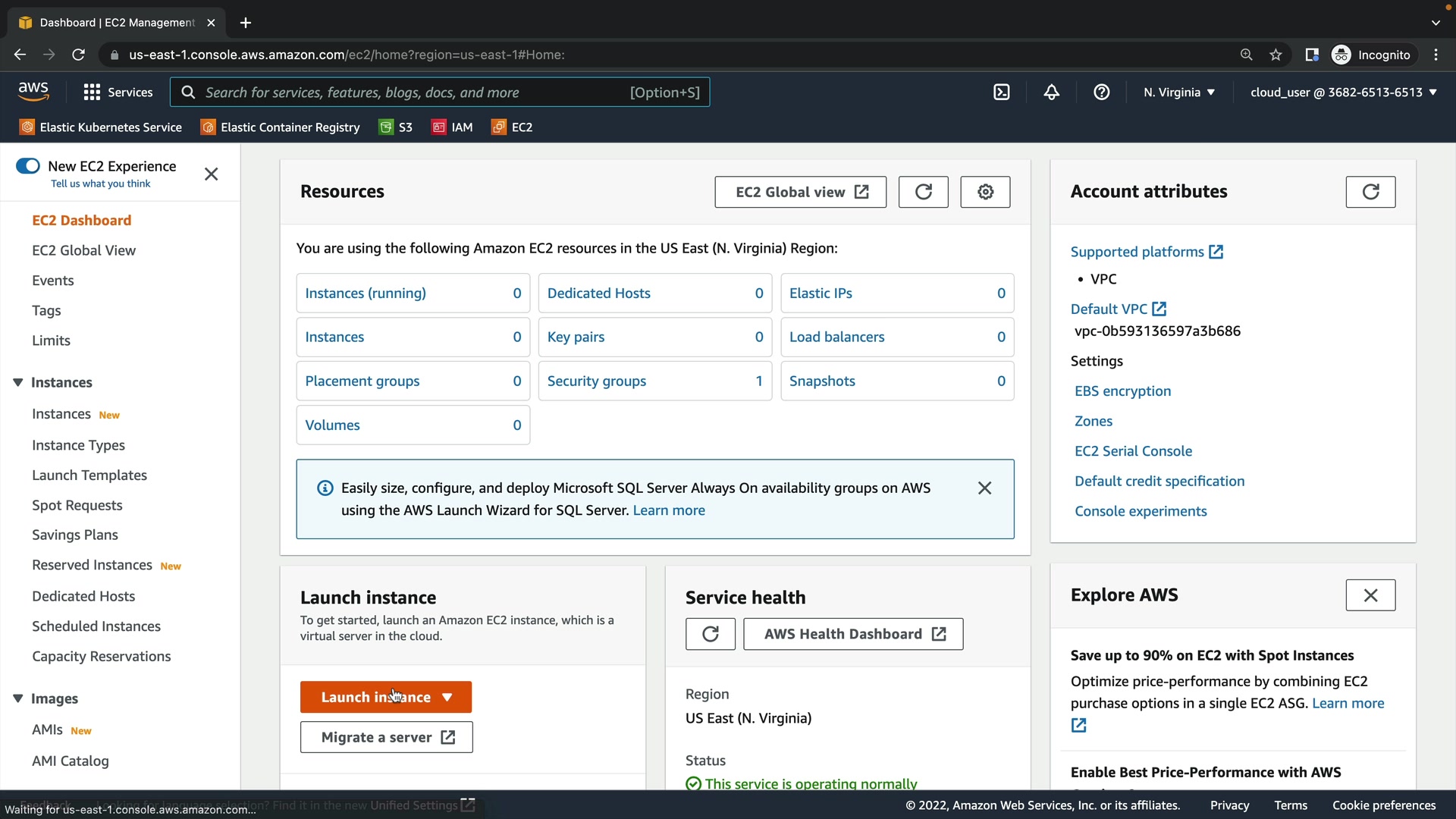1456x819 pixels.
Task: Open Resources settings gear
Action: coord(985,192)
